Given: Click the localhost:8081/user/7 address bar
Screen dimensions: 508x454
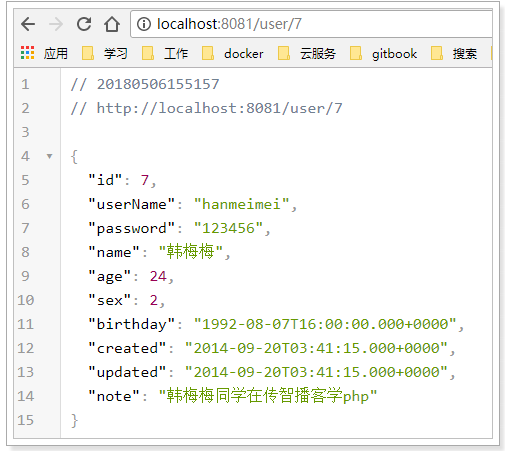Looking at the screenshot, I should (x=311, y=24).
